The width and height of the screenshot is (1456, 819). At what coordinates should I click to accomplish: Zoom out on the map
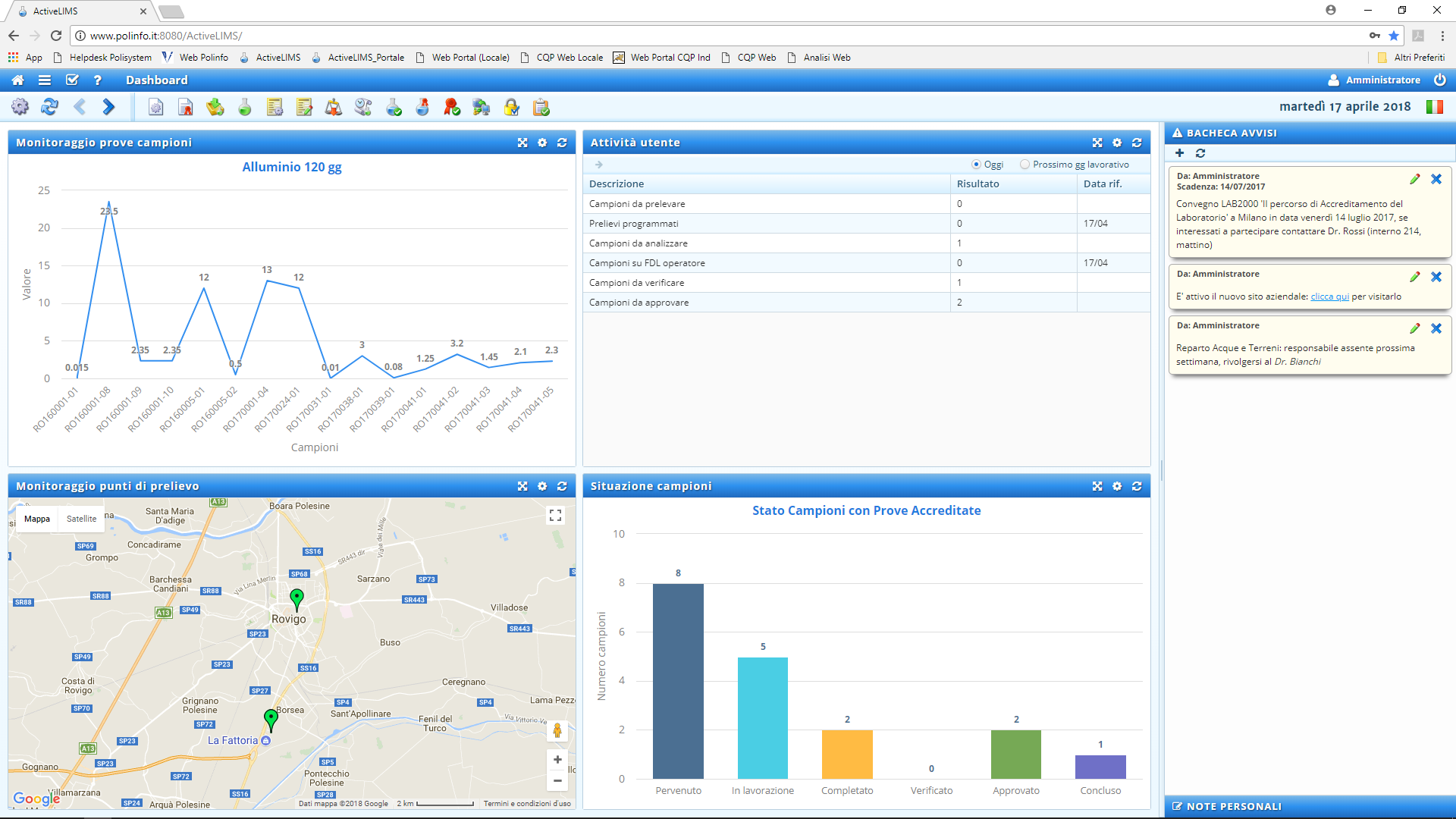tap(557, 780)
